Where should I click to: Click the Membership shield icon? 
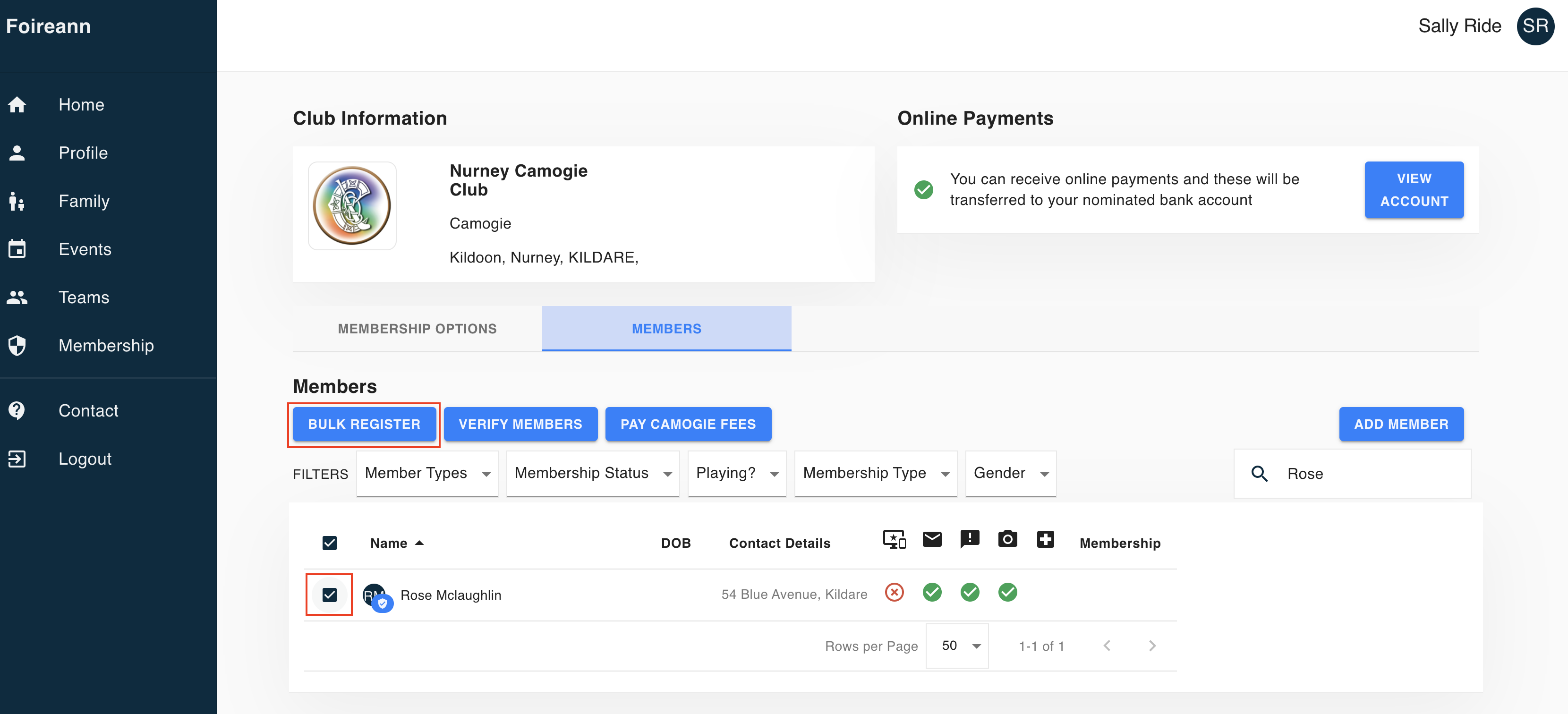coord(17,345)
